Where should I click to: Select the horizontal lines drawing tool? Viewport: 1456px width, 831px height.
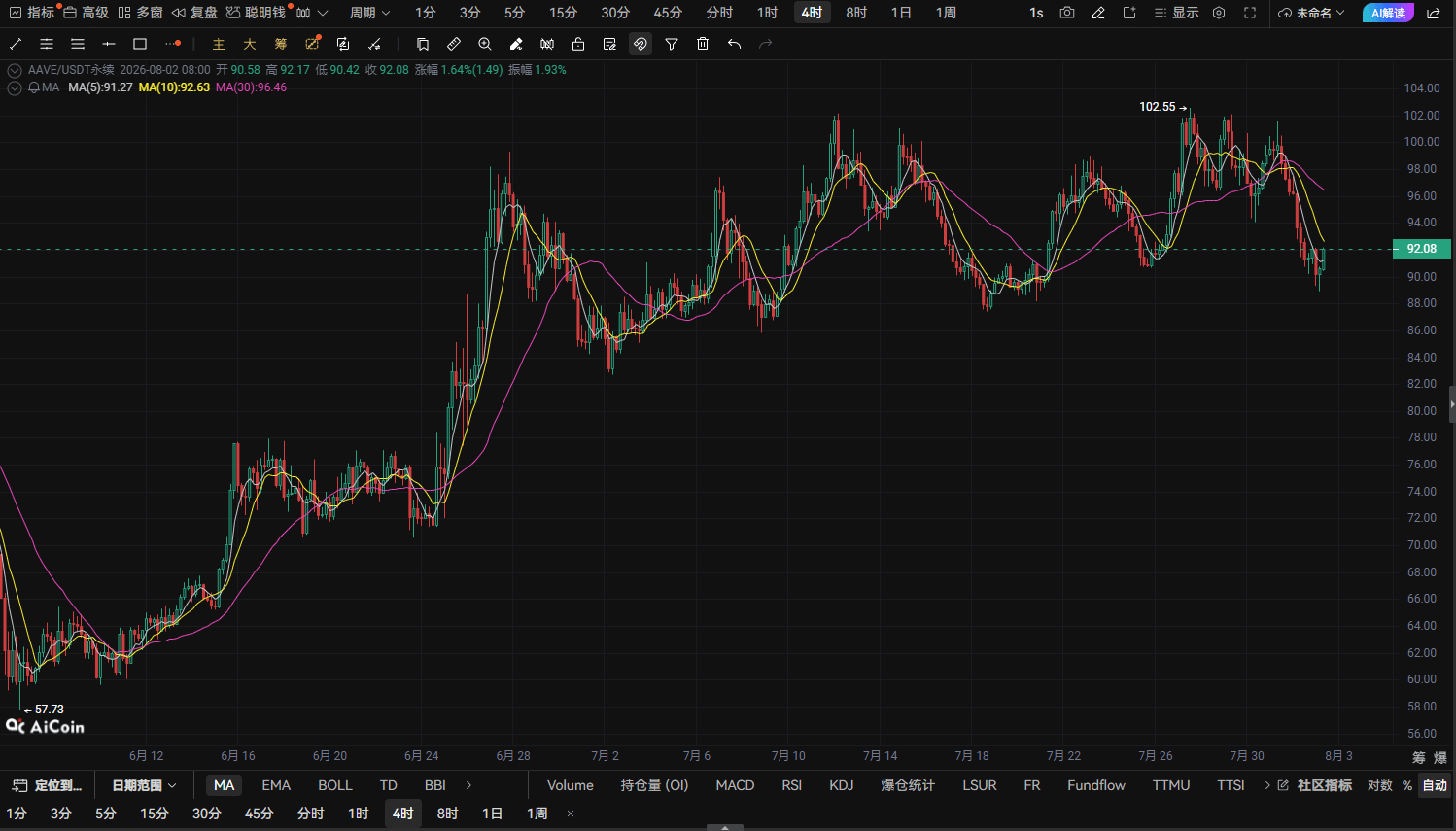[x=78, y=44]
